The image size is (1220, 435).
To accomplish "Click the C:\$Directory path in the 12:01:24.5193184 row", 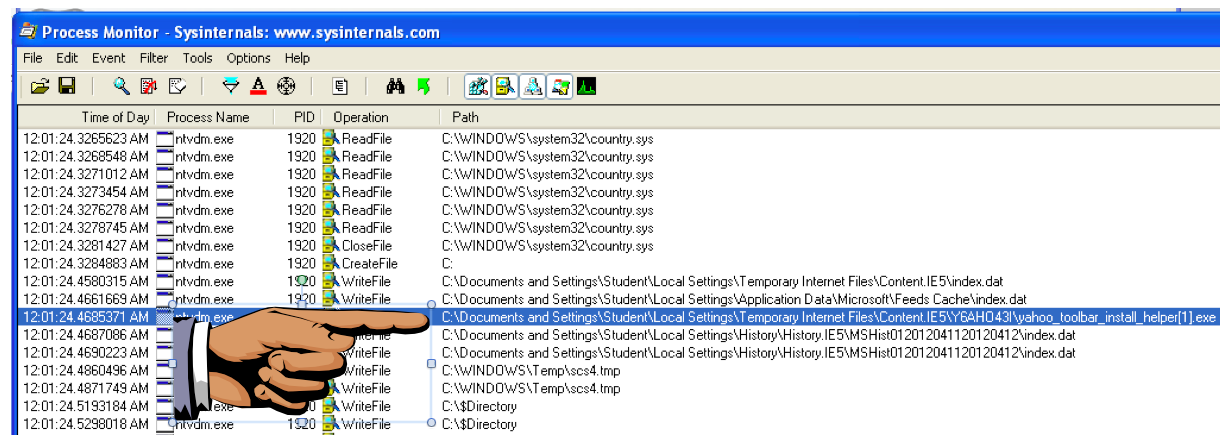I will pyautogui.click(x=479, y=407).
